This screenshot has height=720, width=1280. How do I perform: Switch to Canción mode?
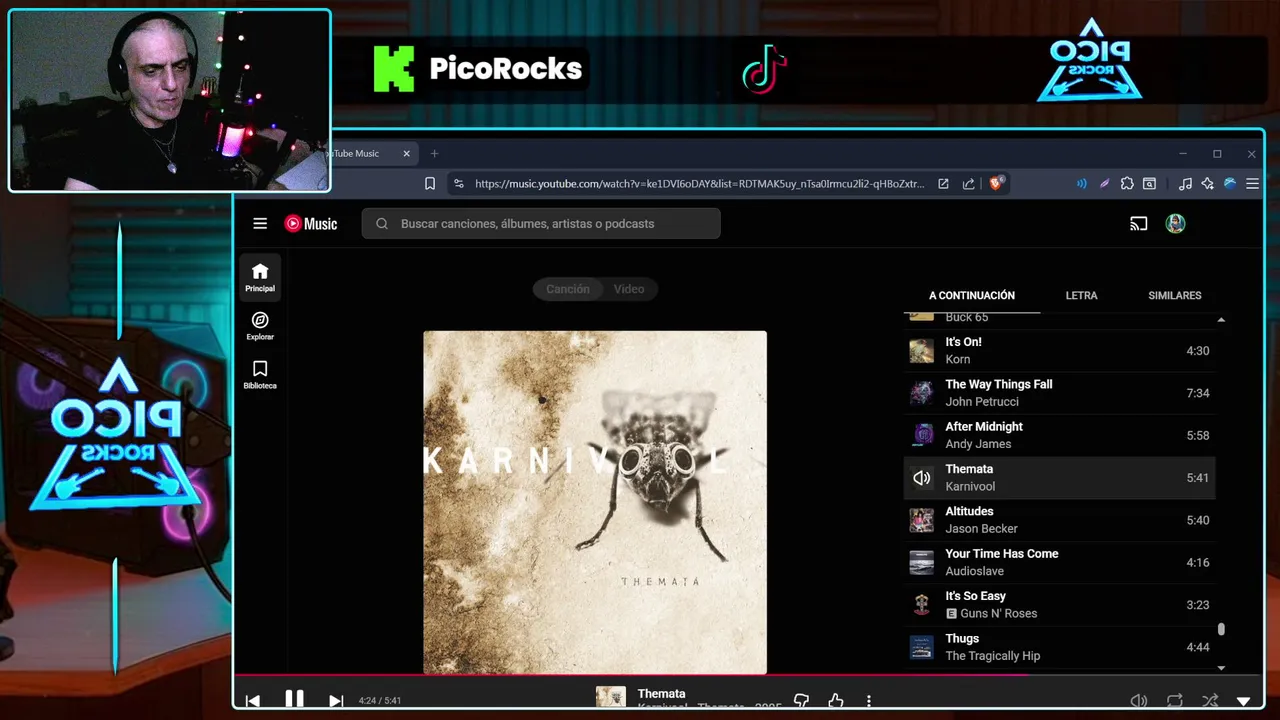(567, 289)
